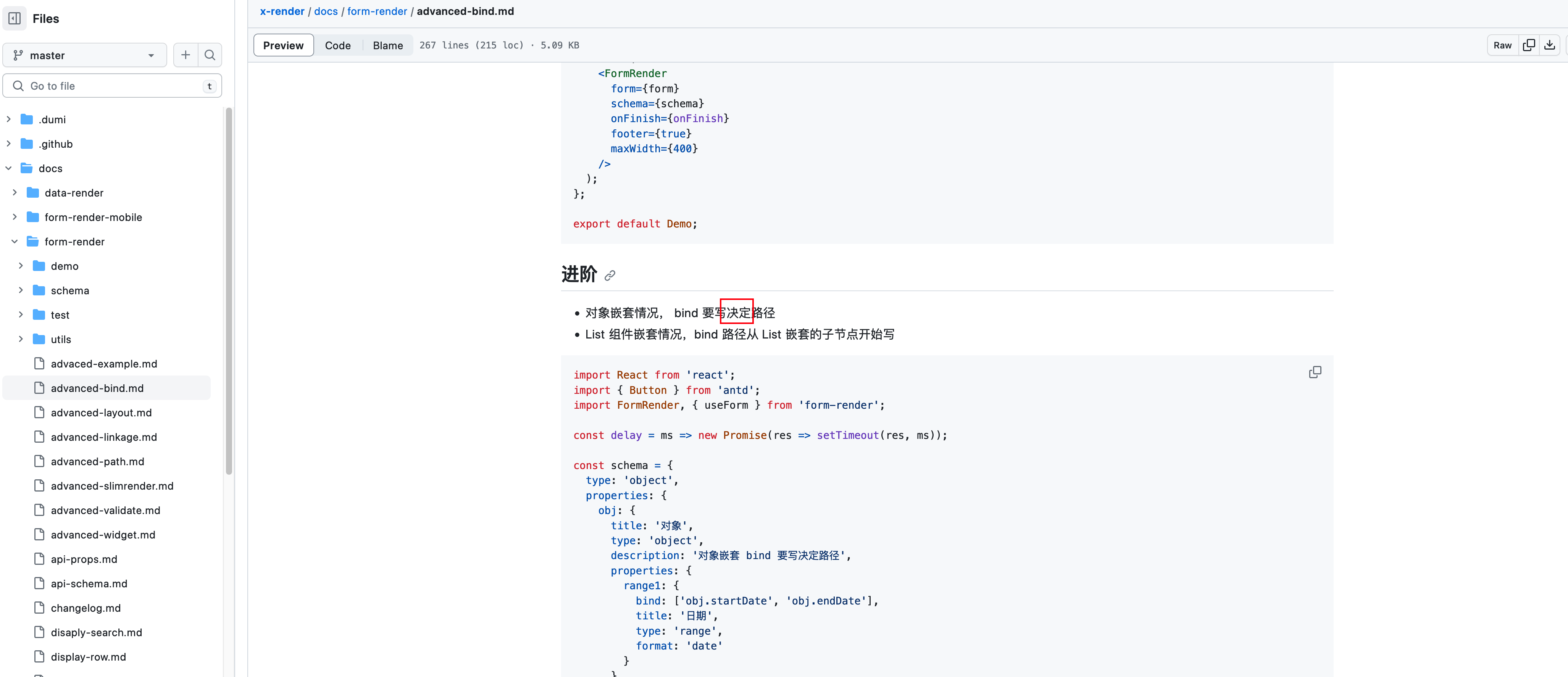Copy the schema code block snippet
Viewport: 1568px width, 677px height.
[x=1315, y=371]
